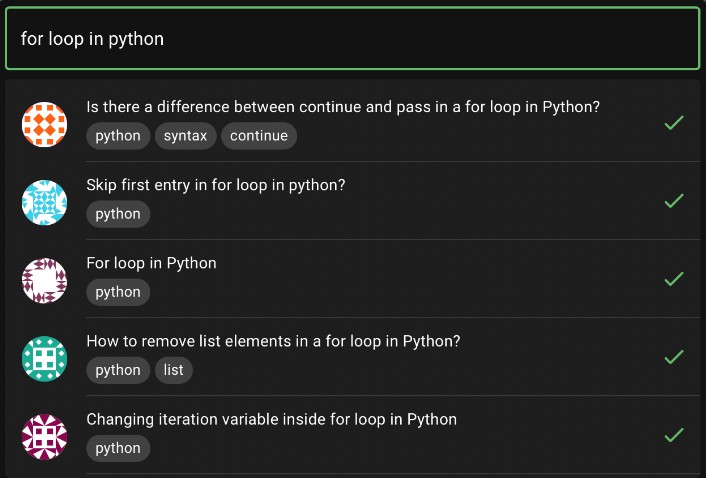Focus the search field containing 'for loop in python'
The height and width of the screenshot is (478, 706).
pos(352,39)
